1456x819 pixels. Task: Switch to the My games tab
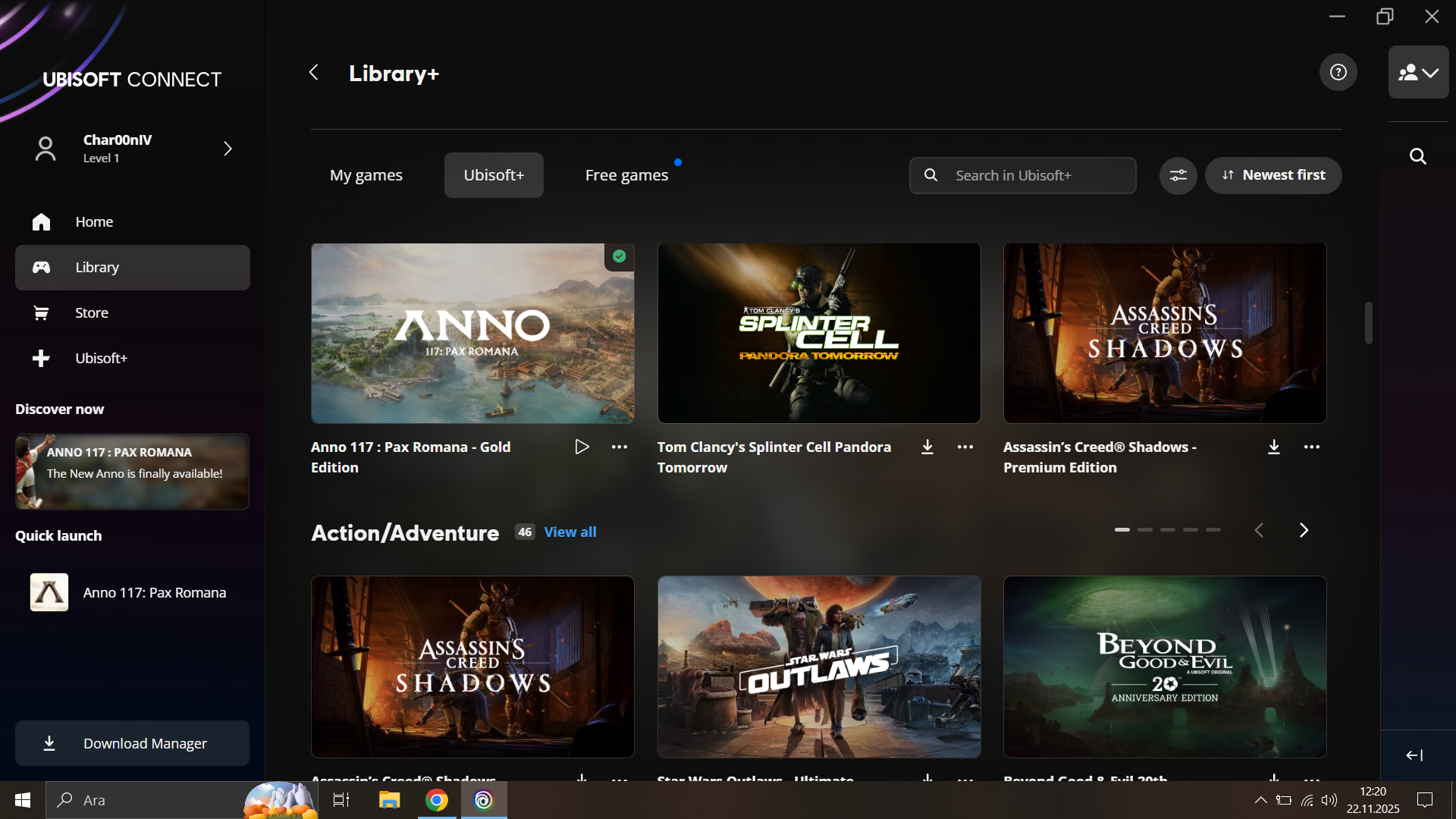[x=366, y=175]
